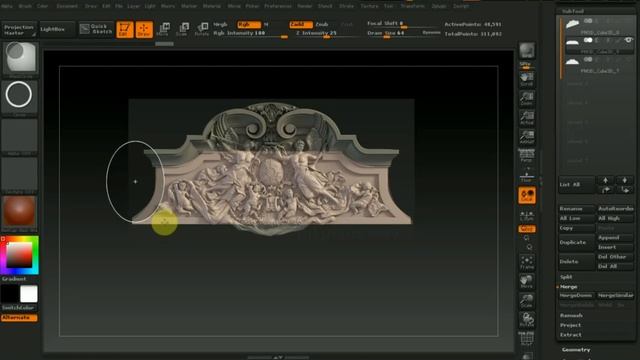This screenshot has height=360, width=640.
Task: Render with the BPR button
Action: pos(527,51)
